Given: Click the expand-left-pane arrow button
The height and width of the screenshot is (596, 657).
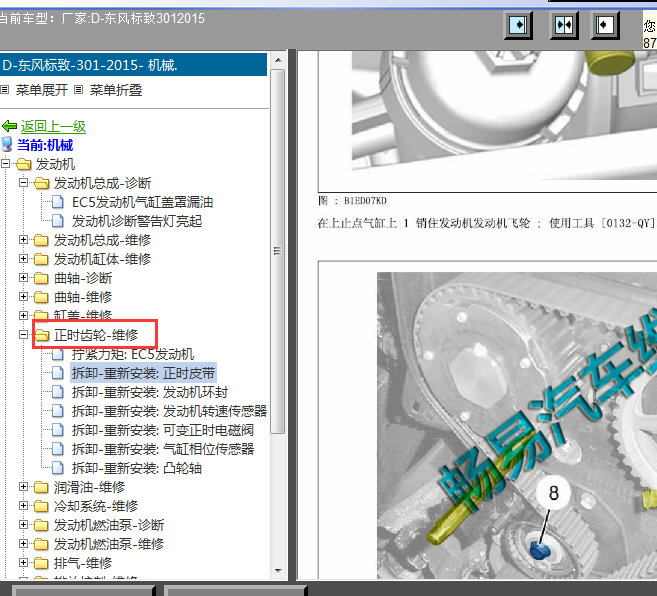Looking at the screenshot, I should 518,25.
